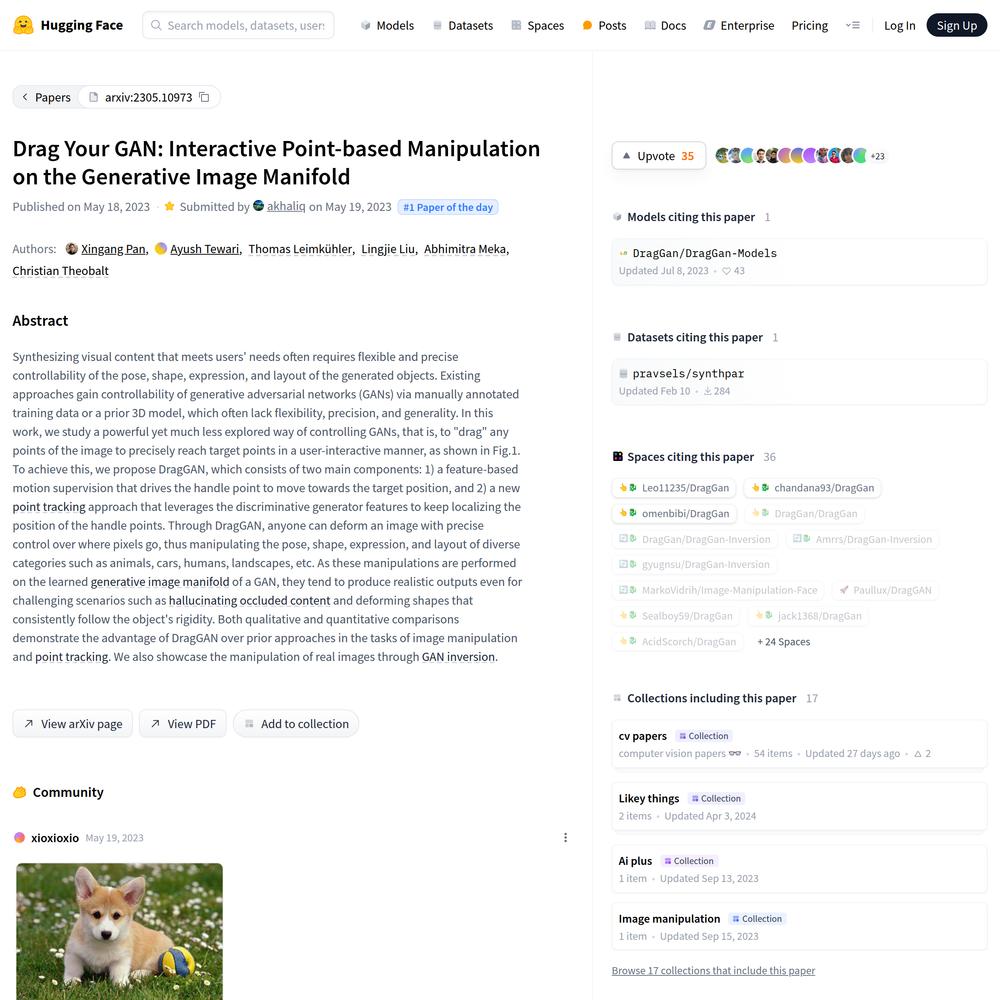Open the Models nav item
The width and height of the screenshot is (1000, 1000).
point(387,26)
